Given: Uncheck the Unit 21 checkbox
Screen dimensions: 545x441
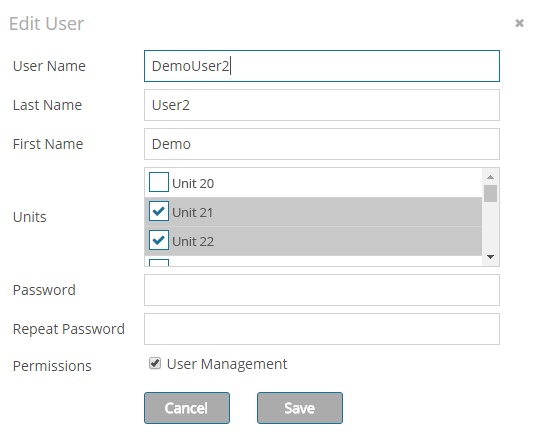Looking at the screenshot, I should [159, 211].
